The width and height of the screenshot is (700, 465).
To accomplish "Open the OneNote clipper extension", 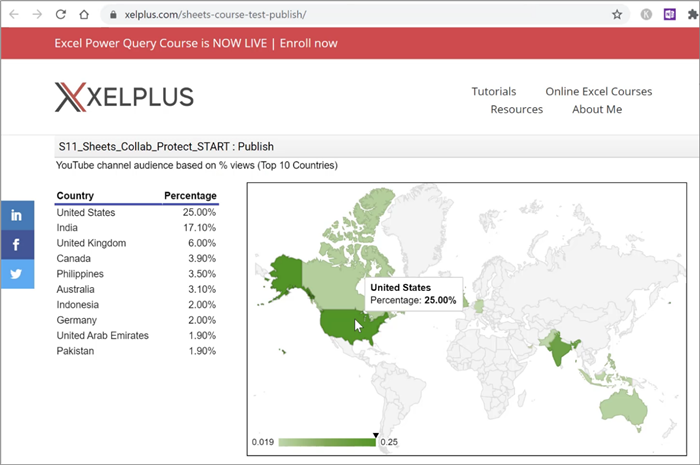I will (x=670, y=15).
